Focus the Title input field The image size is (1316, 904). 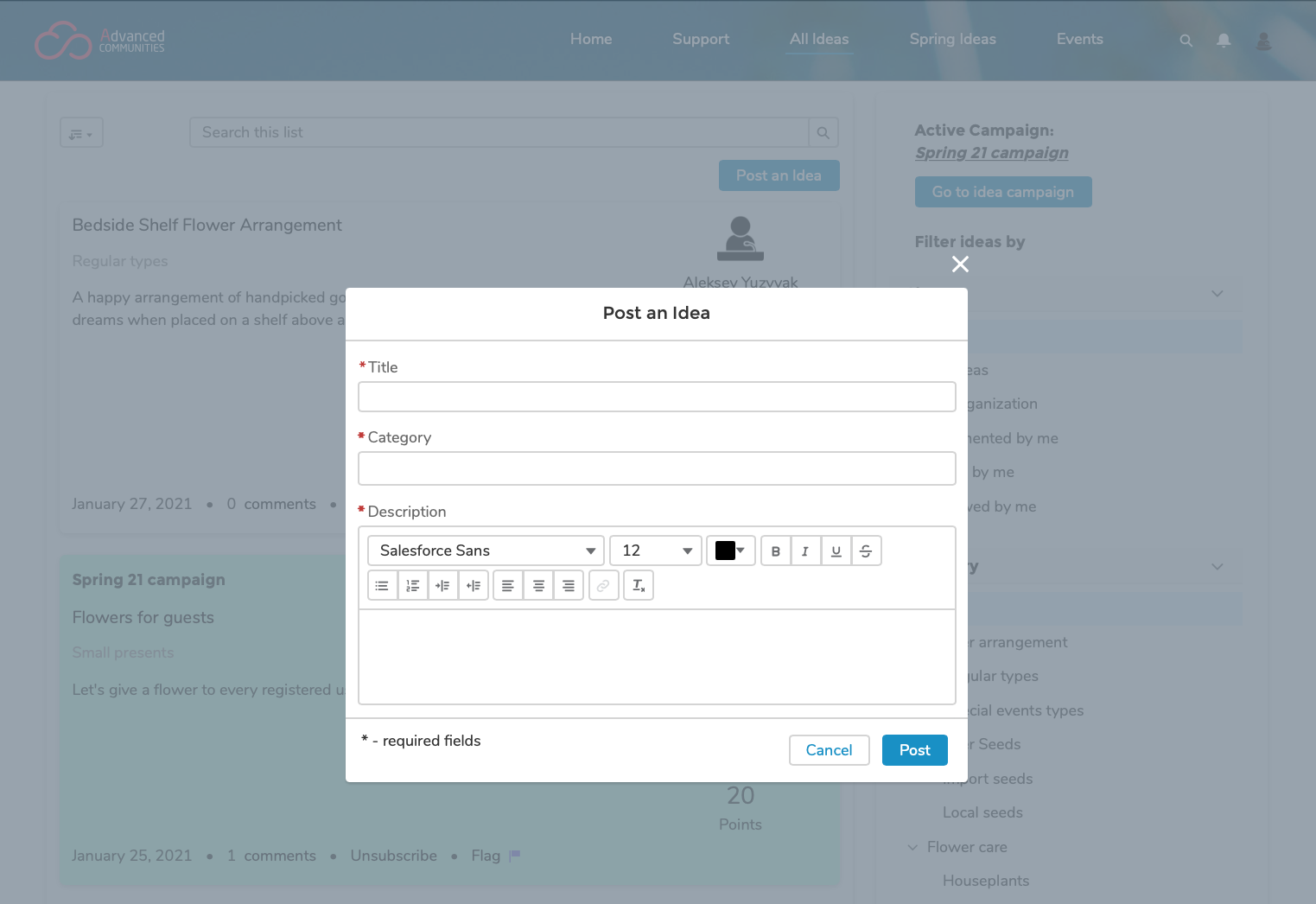(x=657, y=397)
